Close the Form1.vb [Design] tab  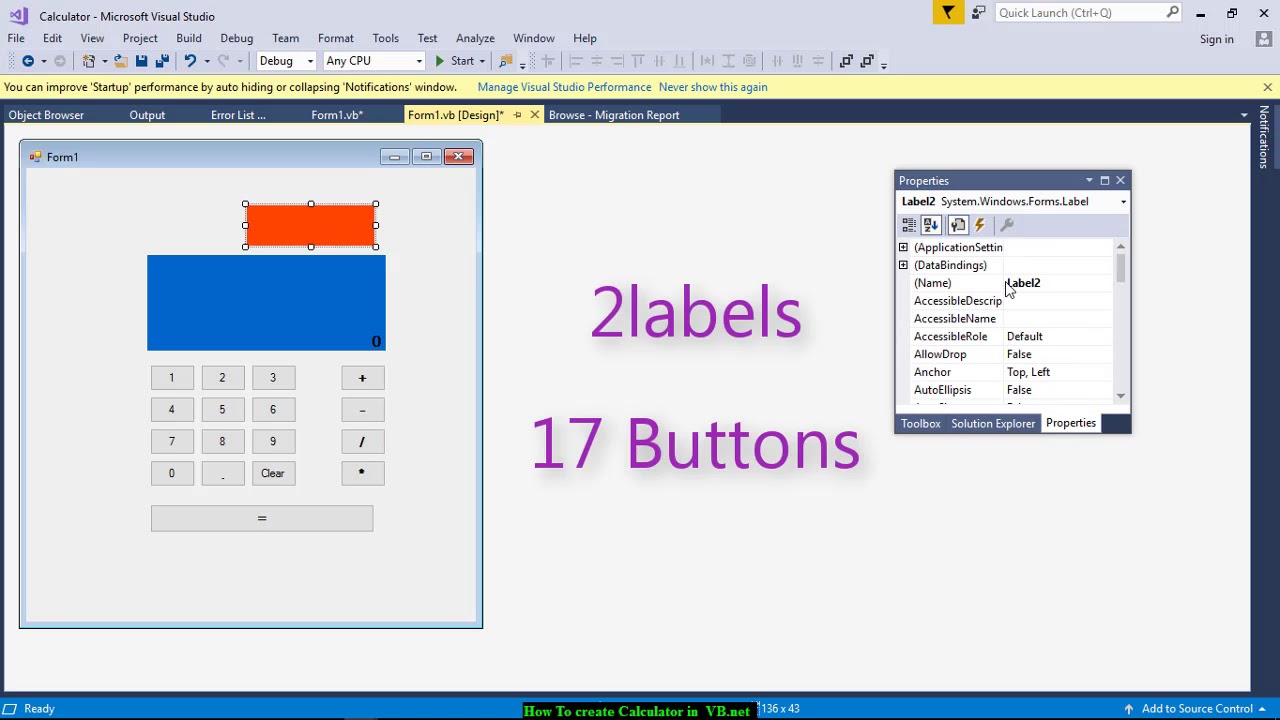534,115
